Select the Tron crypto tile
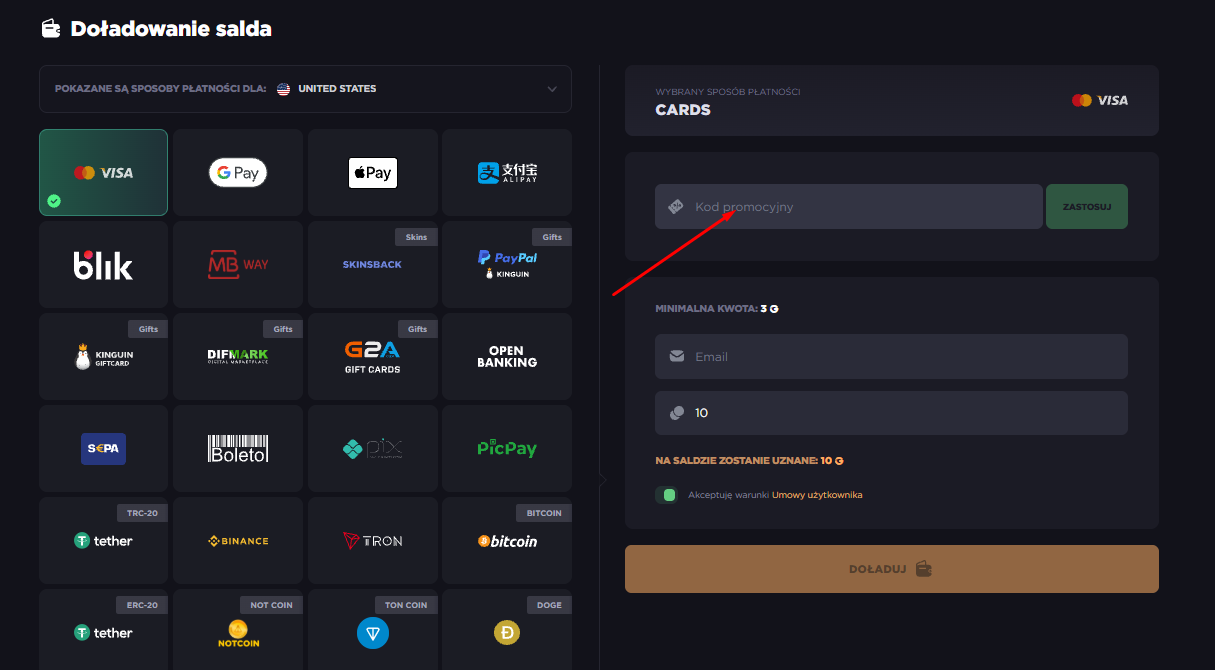Image resolution: width=1215 pixels, height=670 pixels. [x=373, y=540]
